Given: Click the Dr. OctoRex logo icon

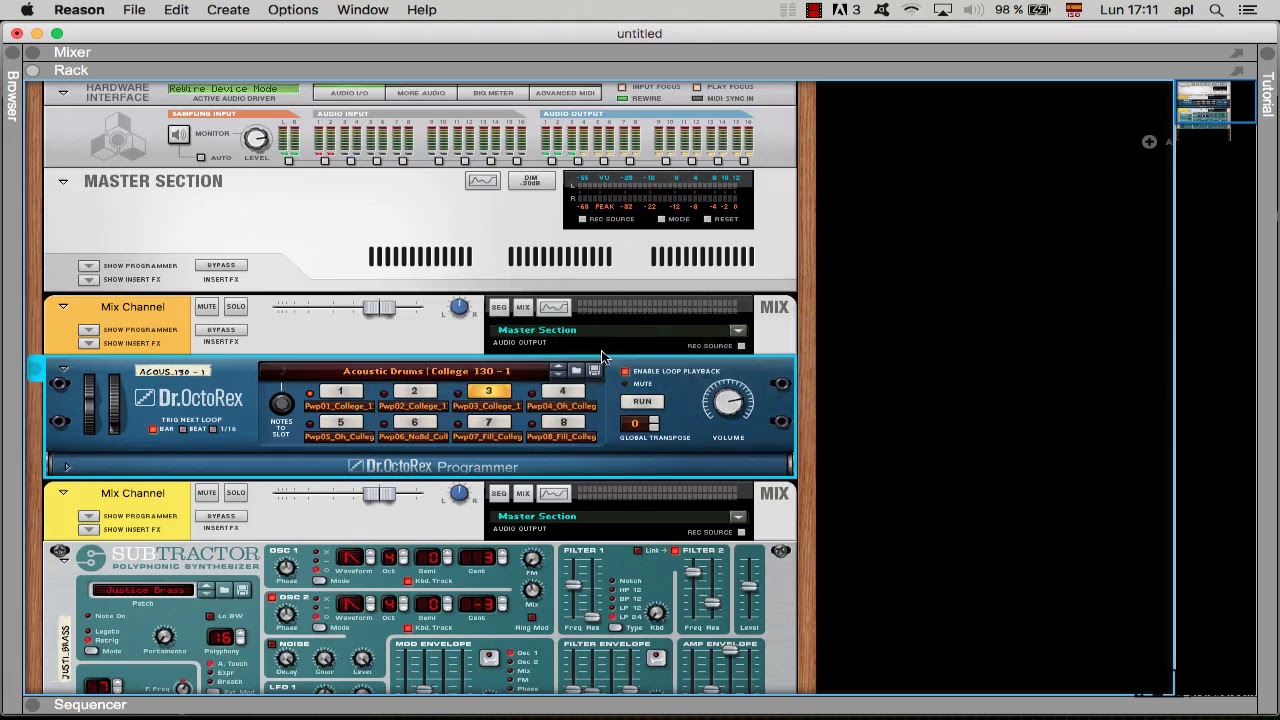Looking at the screenshot, I should click(145, 398).
